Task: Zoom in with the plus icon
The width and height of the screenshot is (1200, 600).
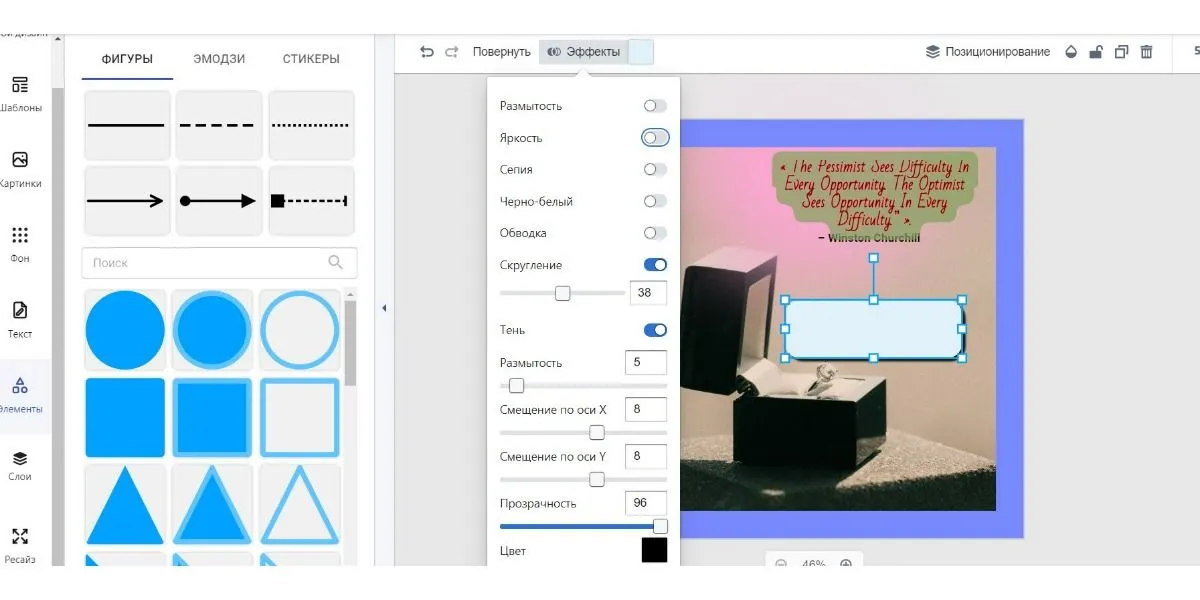Action: [x=846, y=564]
